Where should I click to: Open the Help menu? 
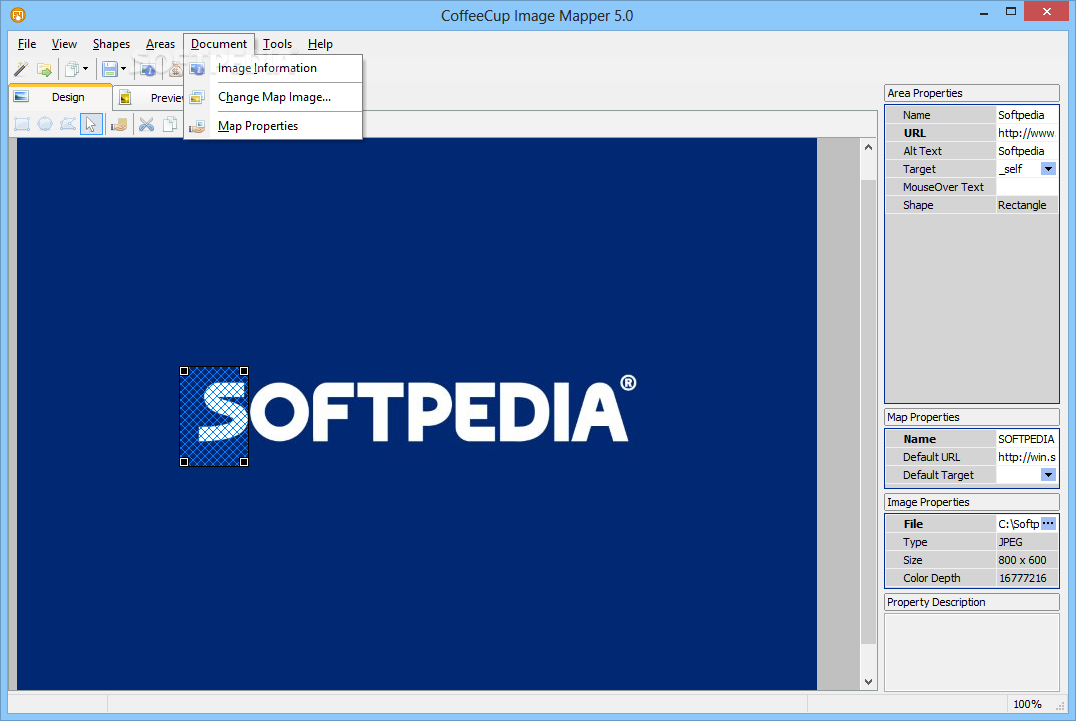[x=320, y=44]
